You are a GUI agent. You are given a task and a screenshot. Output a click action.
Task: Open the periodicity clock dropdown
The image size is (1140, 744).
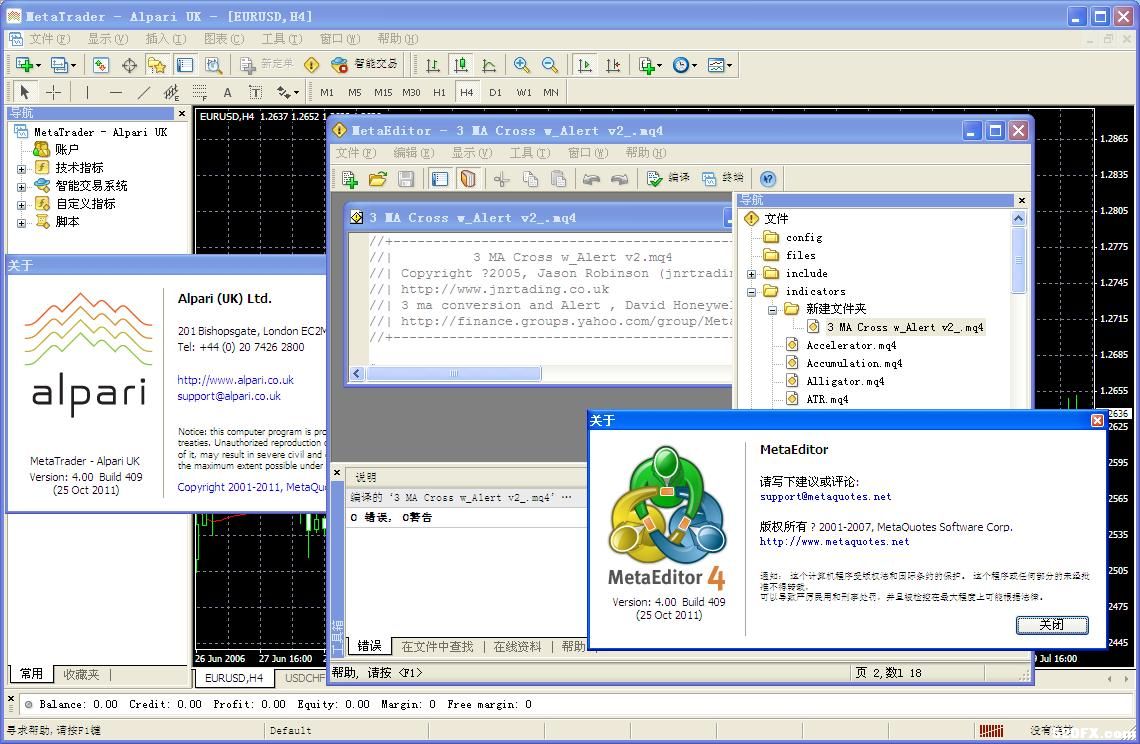(685, 65)
